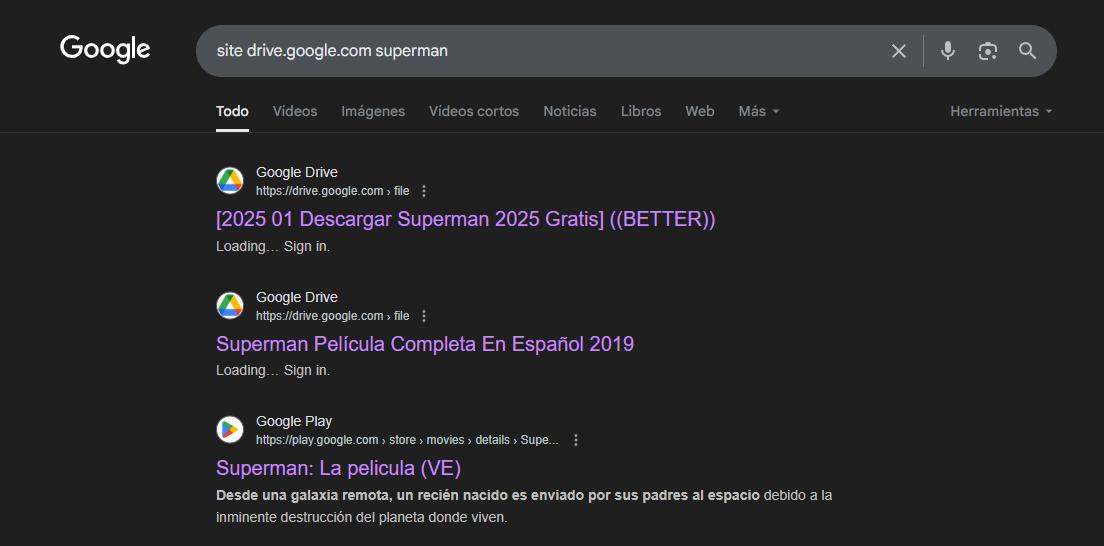Switch to the Vídeos tab
Image resolution: width=1104 pixels, height=546 pixels.
pyautogui.click(x=295, y=111)
